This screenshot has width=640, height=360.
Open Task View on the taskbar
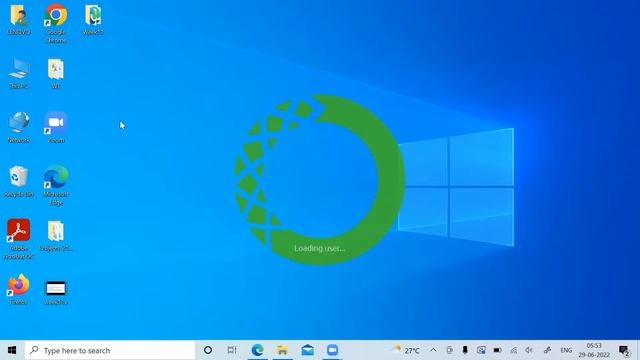pos(232,350)
